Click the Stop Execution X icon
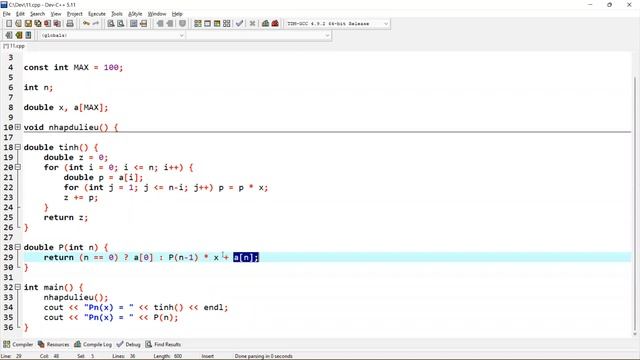This screenshot has height=360, width=640. (252, 24)
